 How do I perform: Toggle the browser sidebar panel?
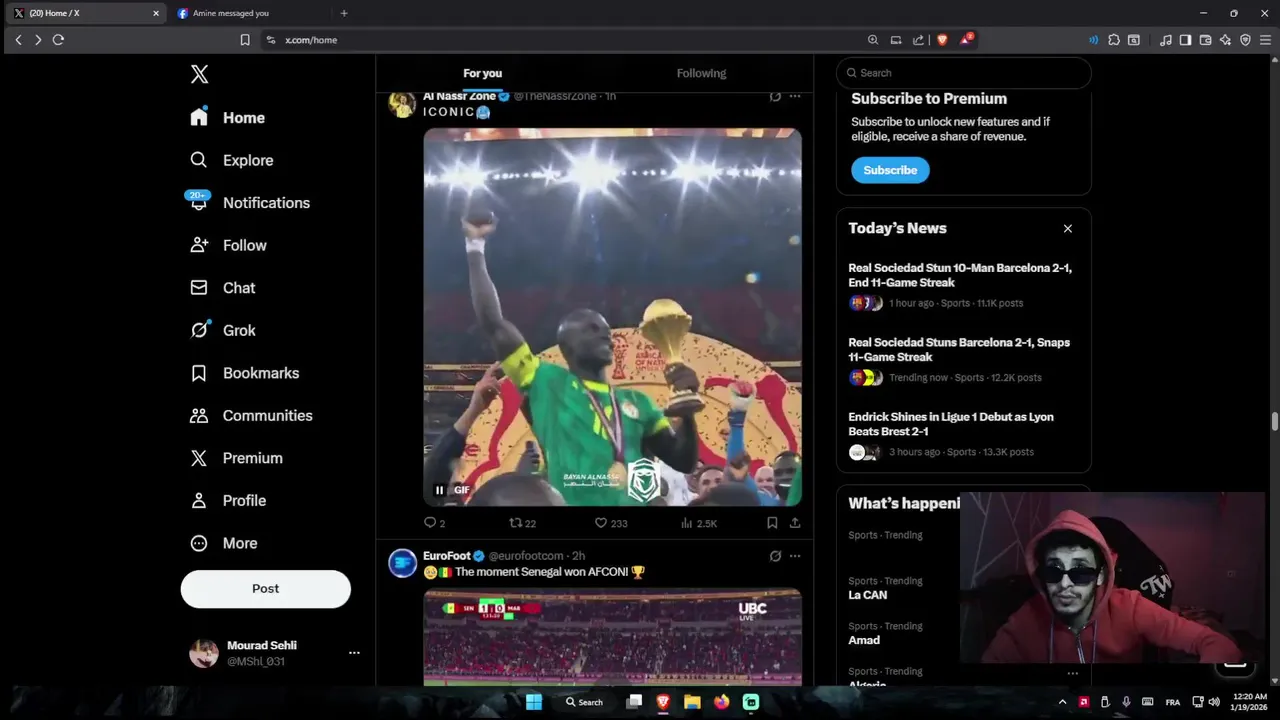1185,40
